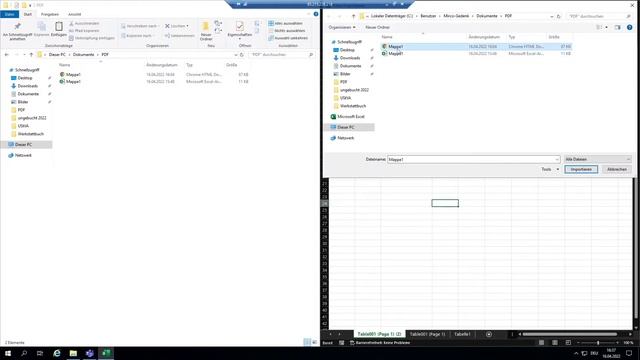Click Dieser PC in Explorer breadcrumb
Screen dimensions: 640x360
coord(57,54)
